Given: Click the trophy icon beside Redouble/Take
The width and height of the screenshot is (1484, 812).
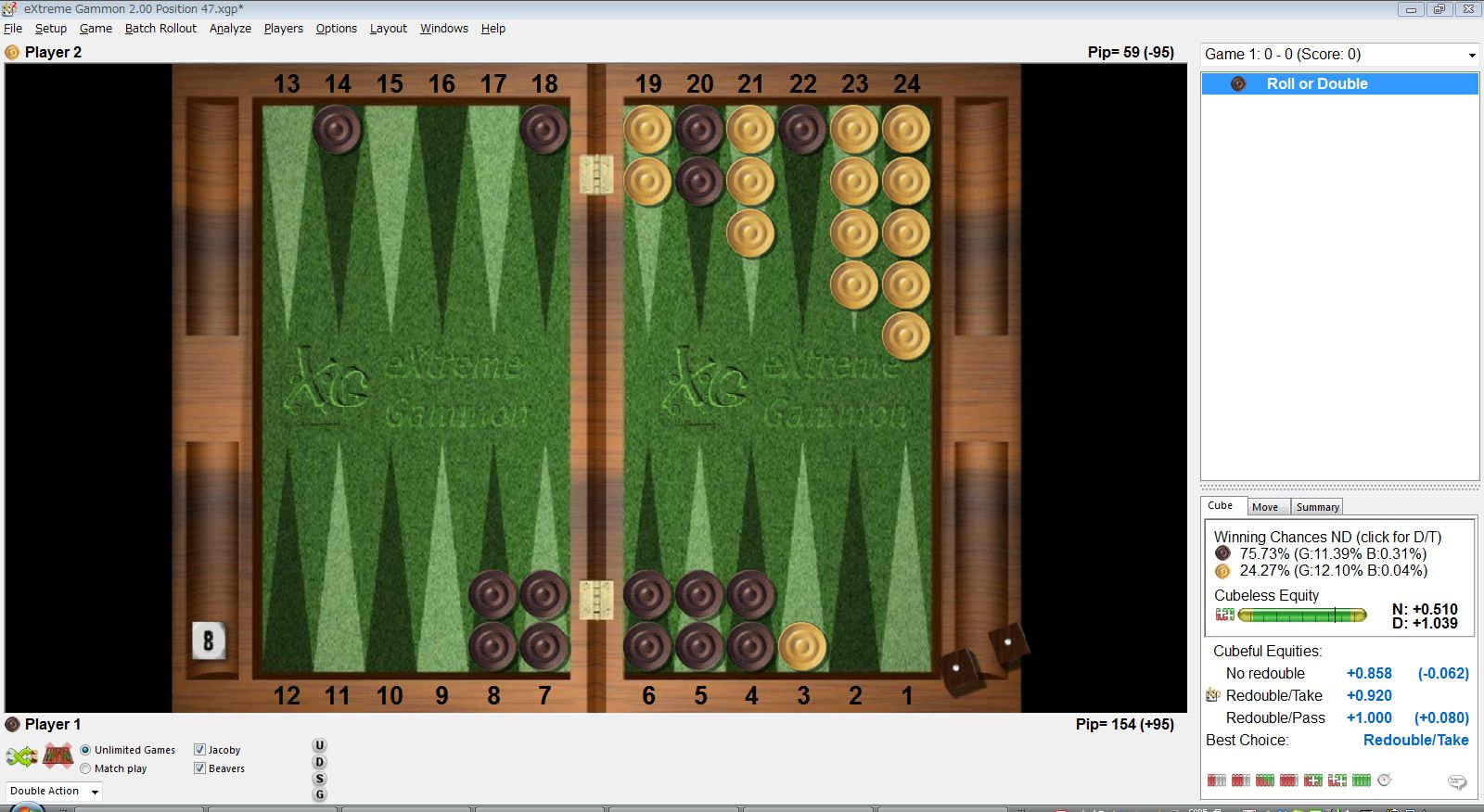Looking at the screenshot, I should click(1212, 695).
